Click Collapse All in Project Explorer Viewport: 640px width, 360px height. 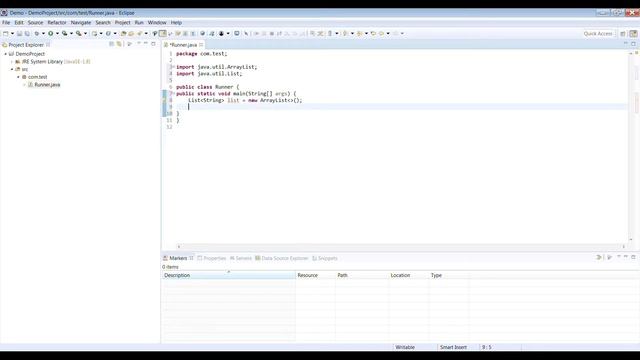coord(111,44)
